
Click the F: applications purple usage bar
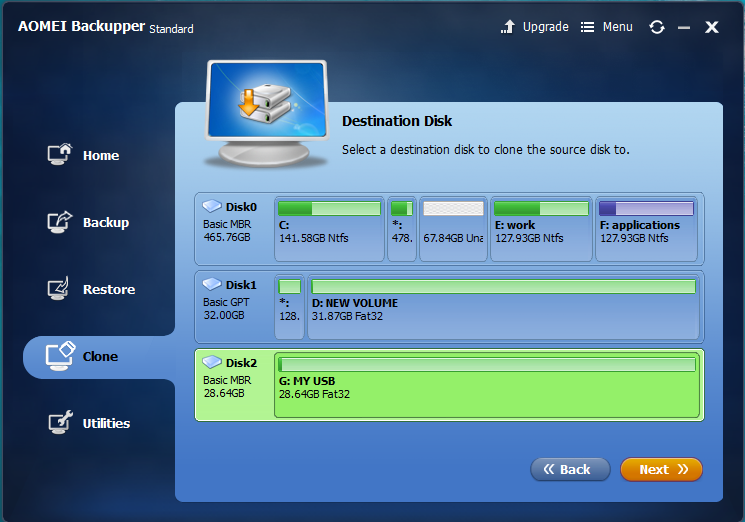pos(646,209)
